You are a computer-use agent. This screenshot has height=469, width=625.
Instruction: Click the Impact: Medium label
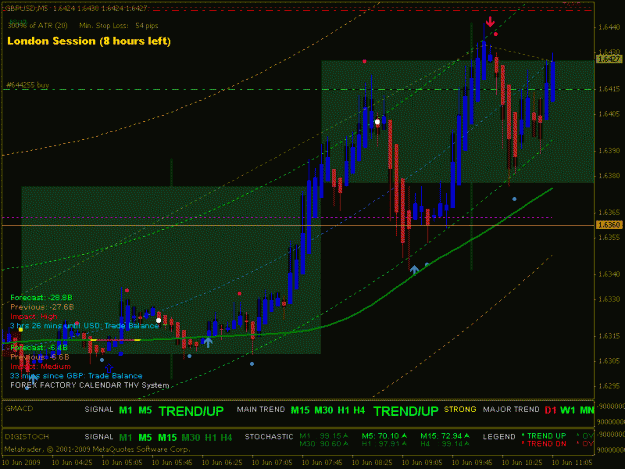[41, 367]
